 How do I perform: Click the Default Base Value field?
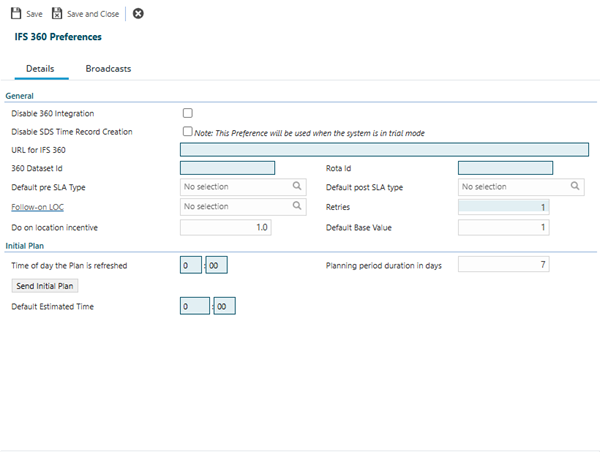504,227
